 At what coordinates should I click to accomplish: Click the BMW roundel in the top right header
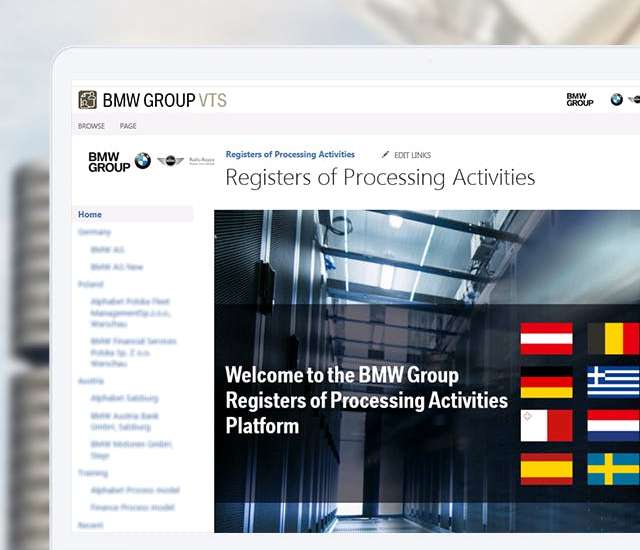coord(616,100)
